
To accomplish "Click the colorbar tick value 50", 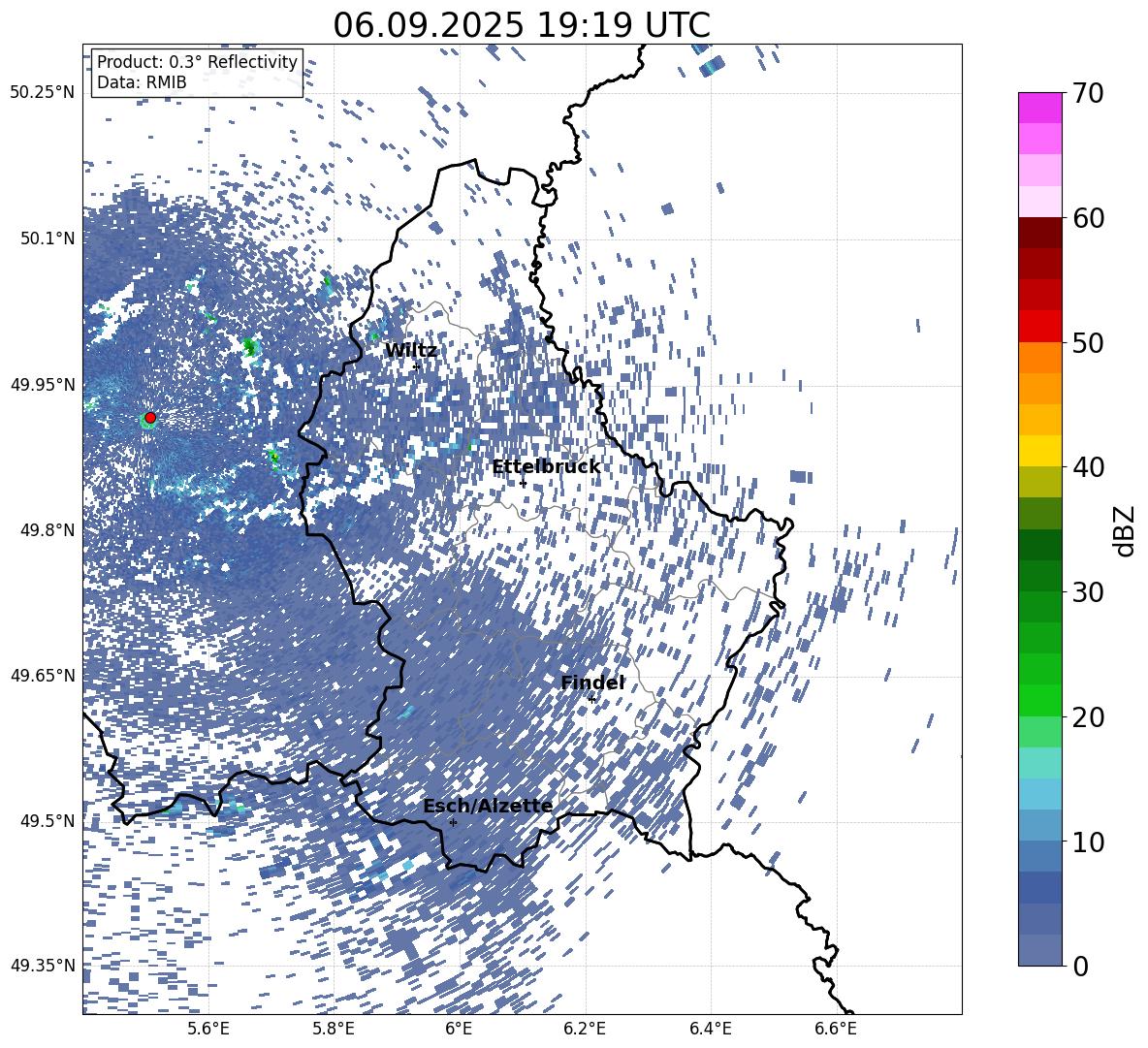I will tap(1088, 342).
